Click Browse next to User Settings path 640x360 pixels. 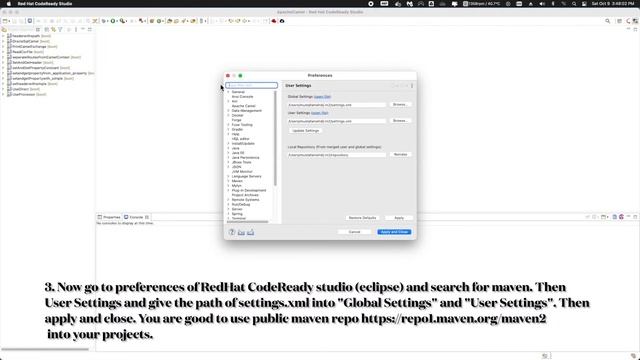(400, 121)
